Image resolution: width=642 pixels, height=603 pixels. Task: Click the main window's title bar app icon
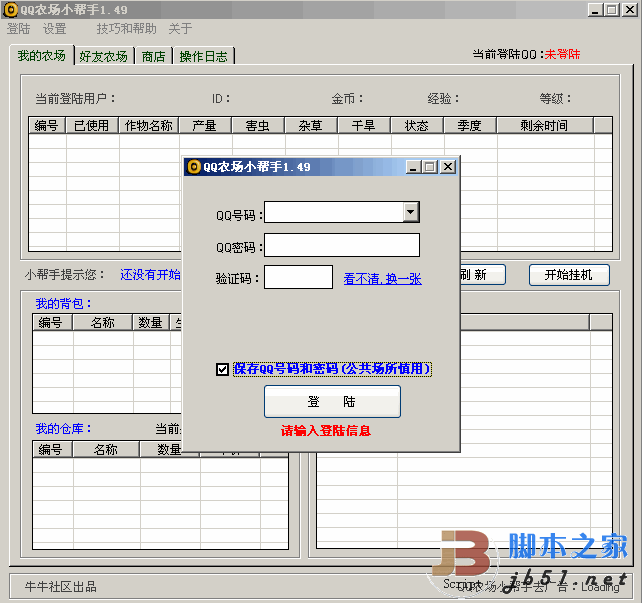click(x=10, y=9)
